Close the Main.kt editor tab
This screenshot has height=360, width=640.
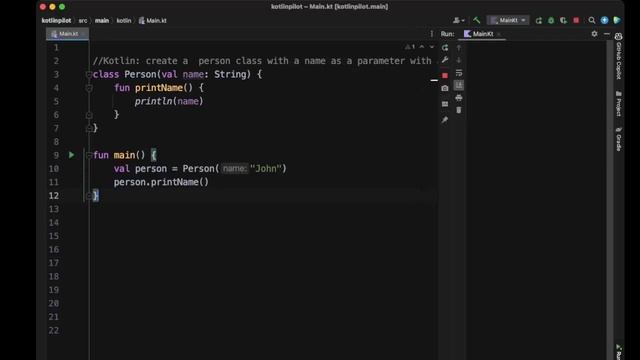[83, 34]
